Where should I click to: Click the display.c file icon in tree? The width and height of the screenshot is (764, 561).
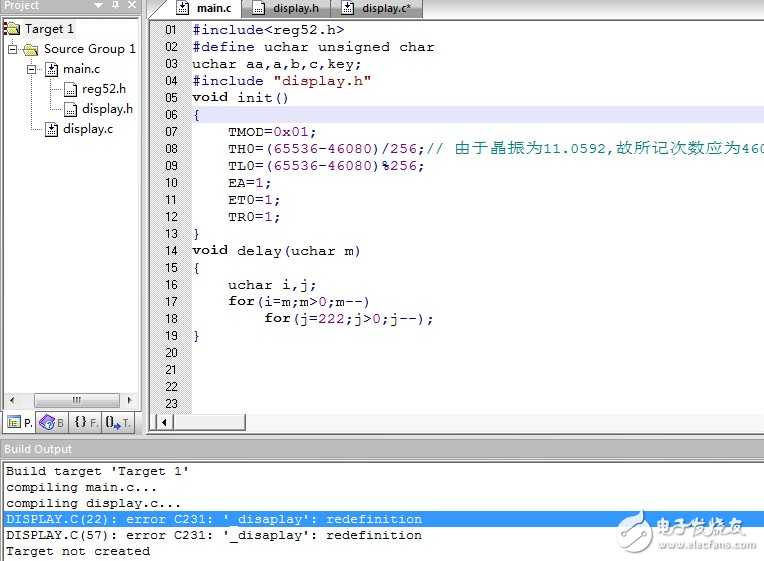click(x=52, y=130)
